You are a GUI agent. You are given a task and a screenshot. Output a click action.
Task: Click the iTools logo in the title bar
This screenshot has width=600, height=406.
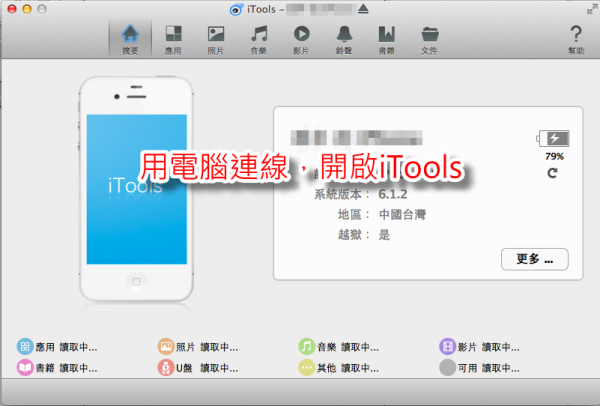[236, 10]
